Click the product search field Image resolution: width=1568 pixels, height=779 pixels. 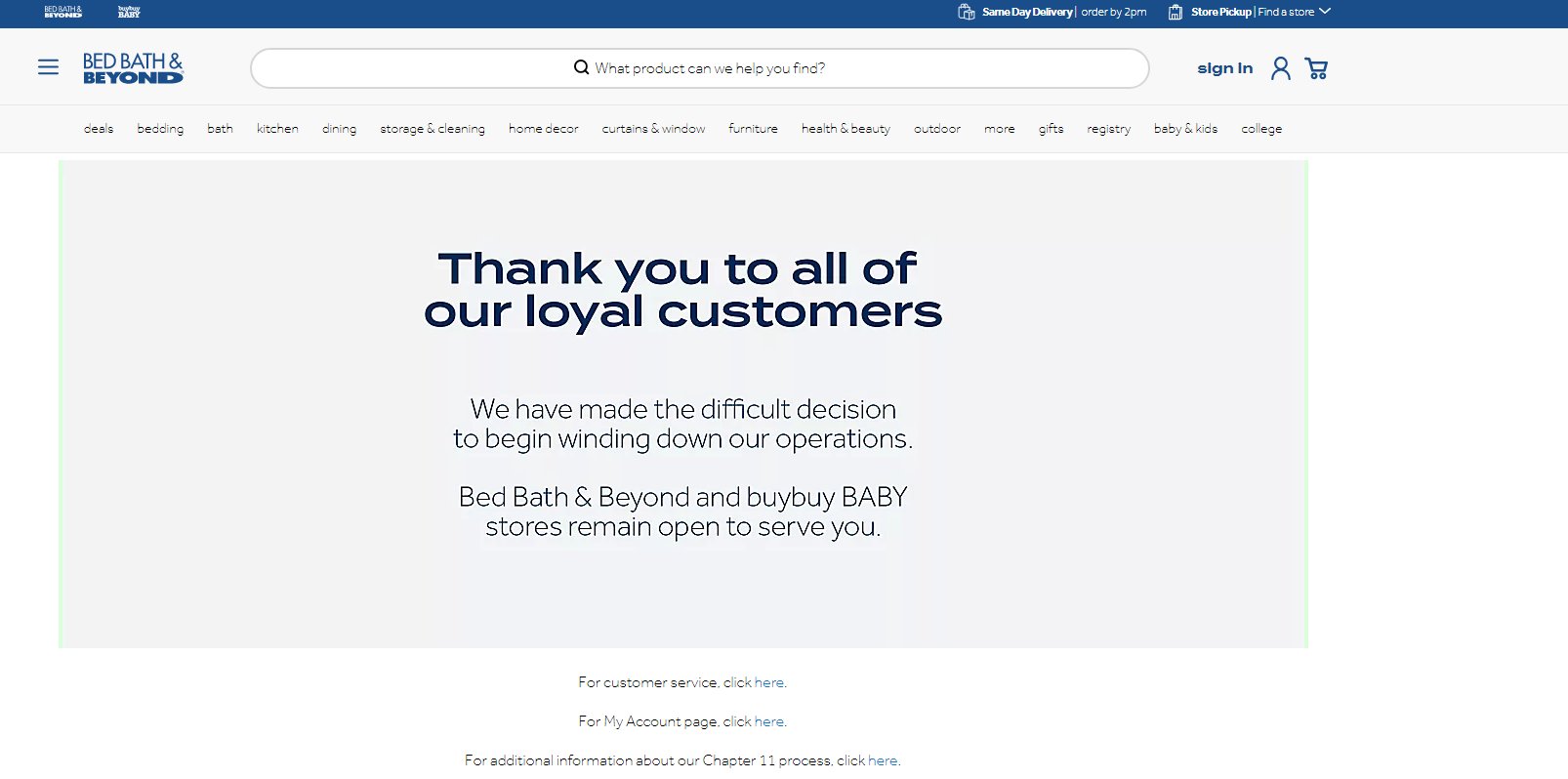(699, 68)
